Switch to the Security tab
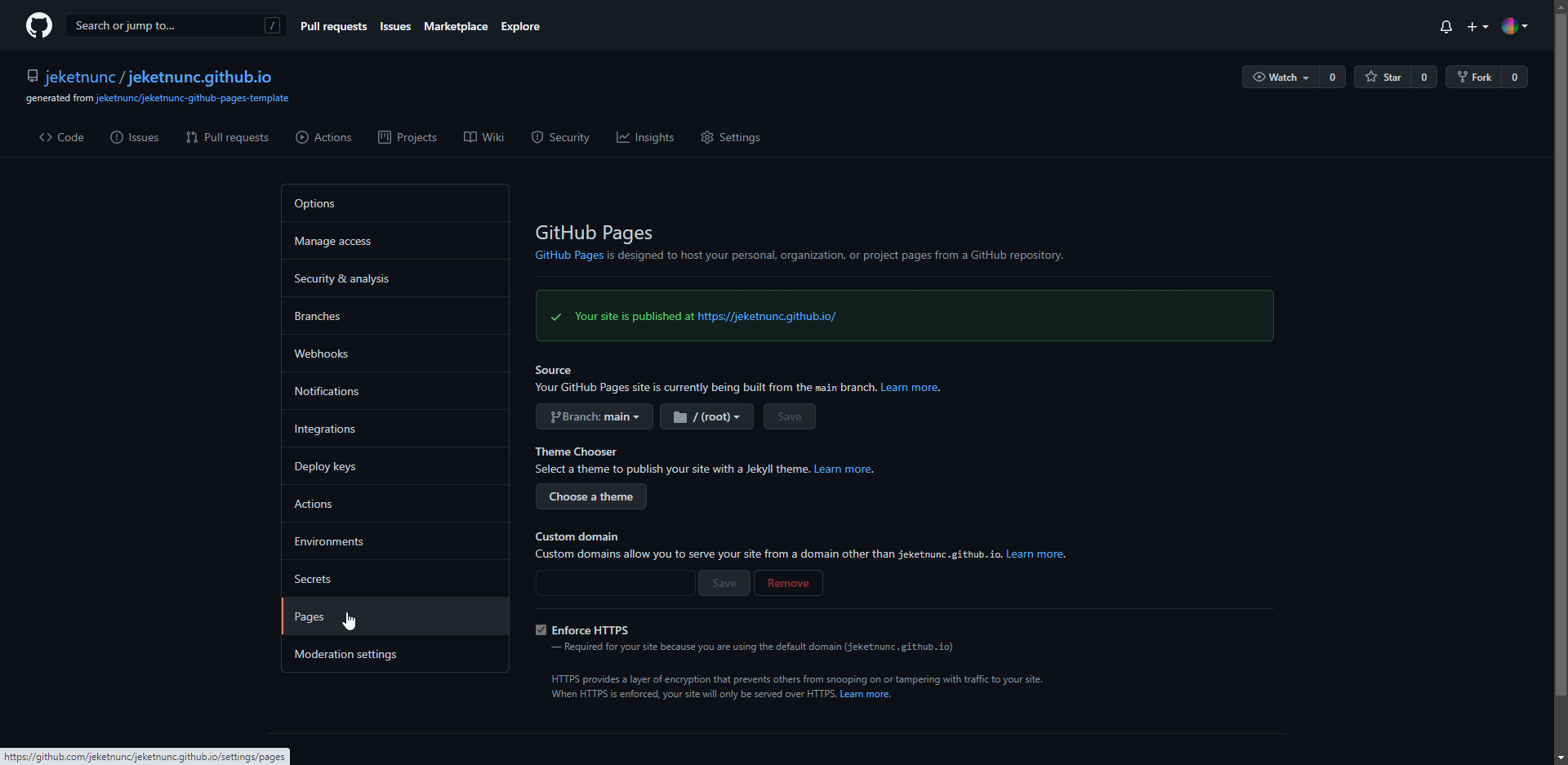Screen dimensions: 1568x765 (x=560, y=137)
